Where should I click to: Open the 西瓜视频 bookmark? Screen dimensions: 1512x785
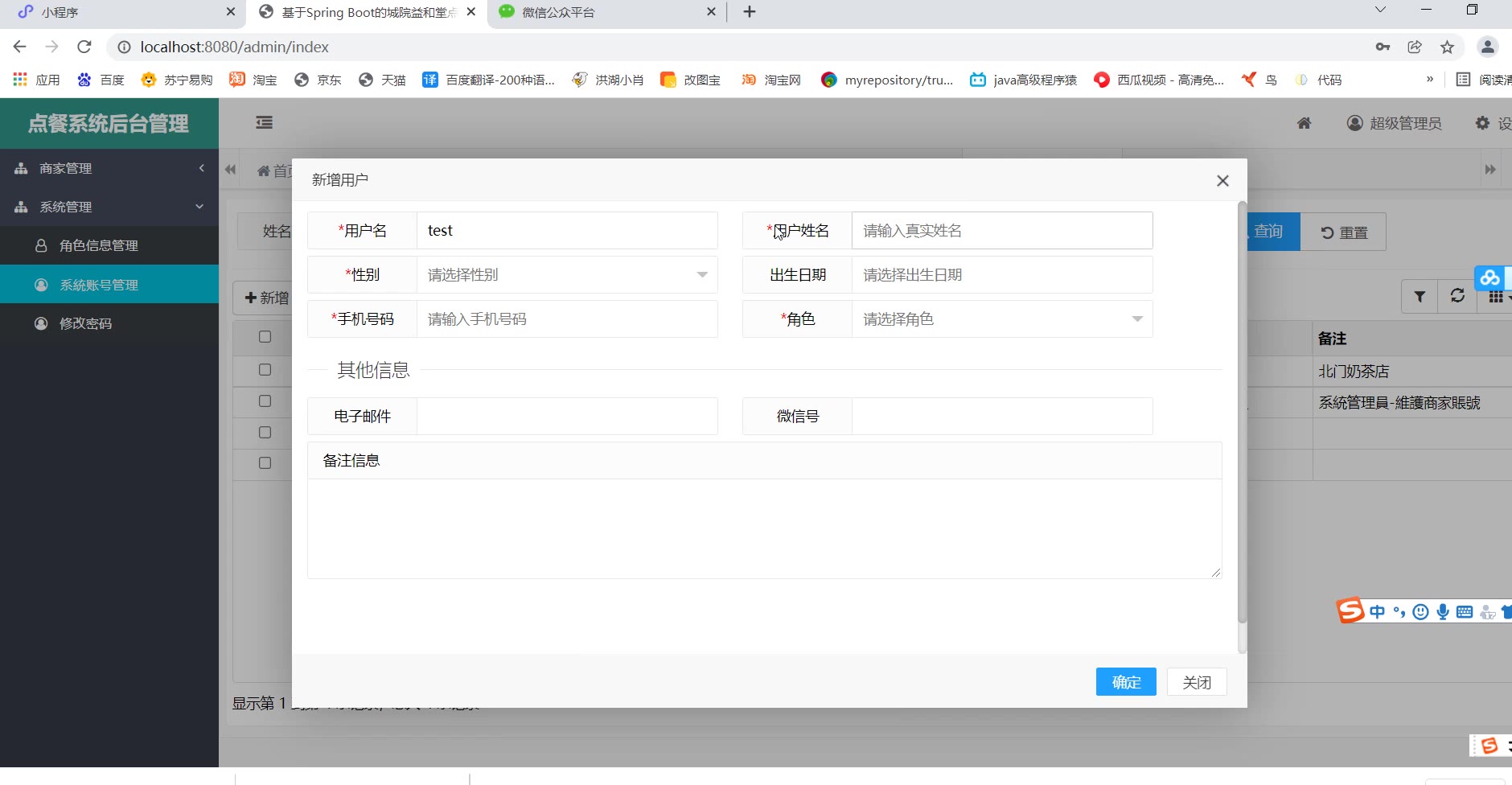click(x=1159, y=80)
